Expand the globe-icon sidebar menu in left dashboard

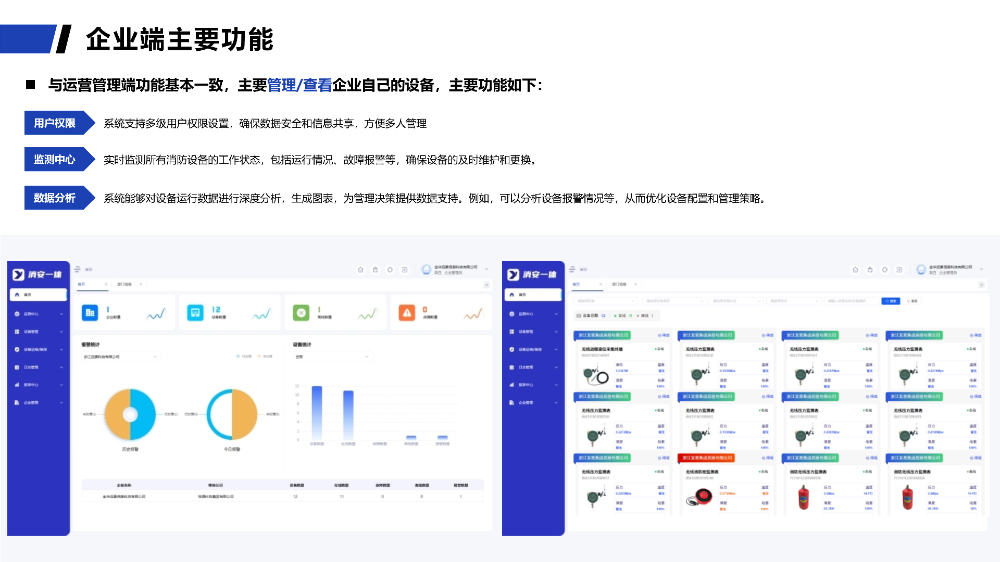tap(38, 314)
